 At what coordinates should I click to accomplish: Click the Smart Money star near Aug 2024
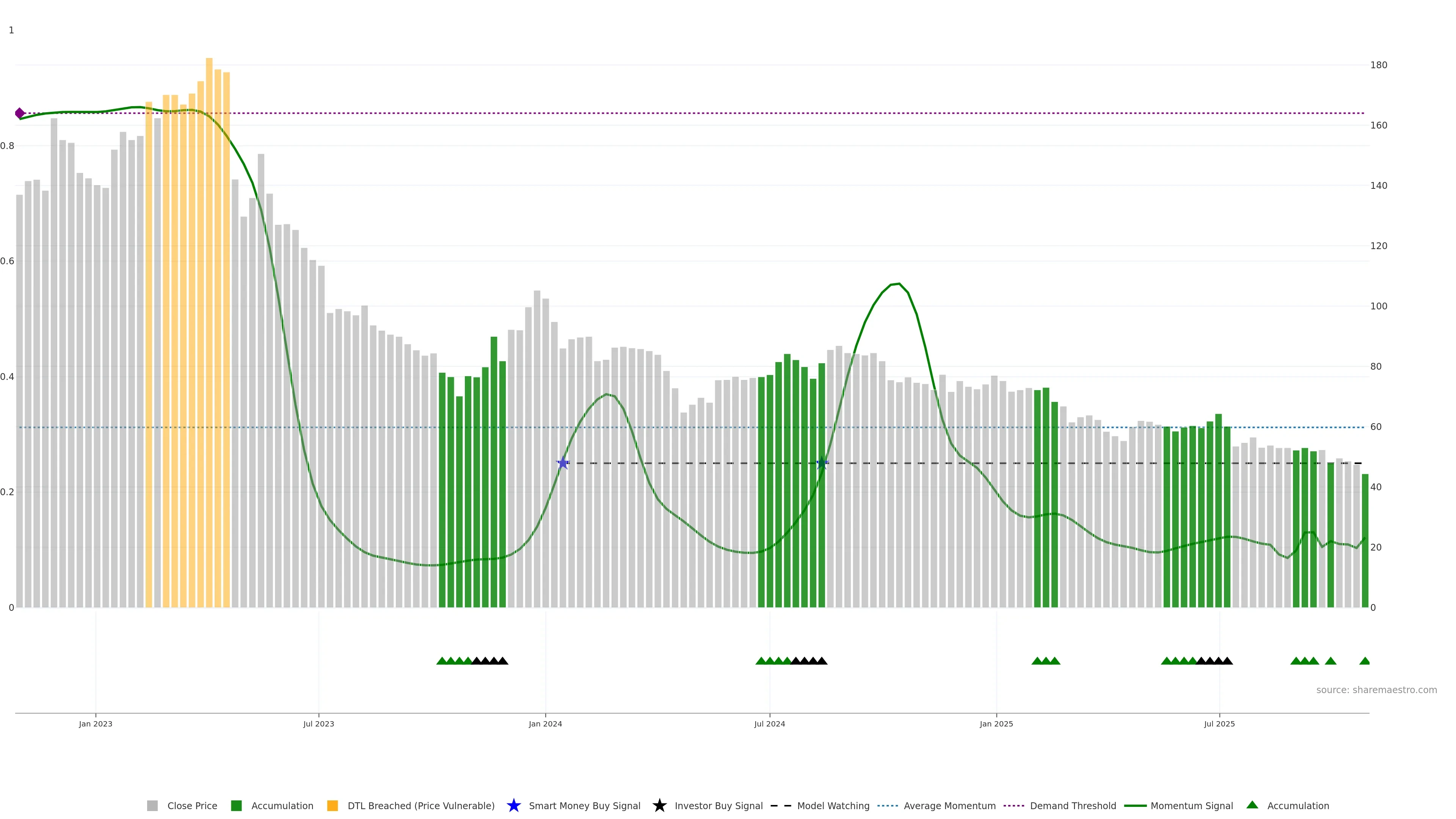click(822, 463)
